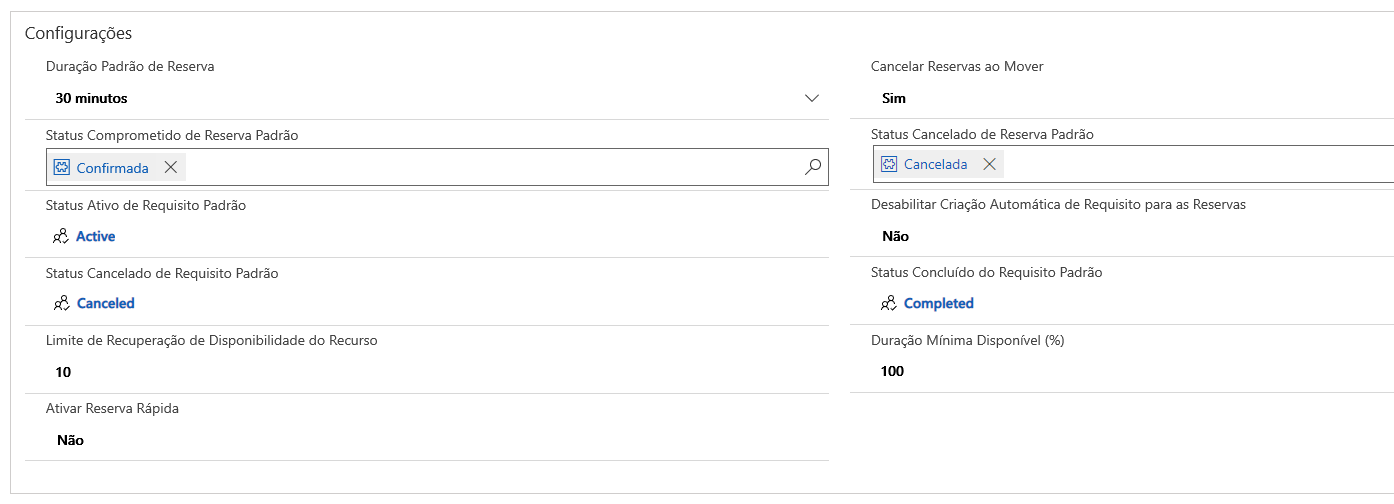Toggle Desabilitar Criação Automática de Requisito value Não
Screen dimensions: 1394x504
(895, 236)
